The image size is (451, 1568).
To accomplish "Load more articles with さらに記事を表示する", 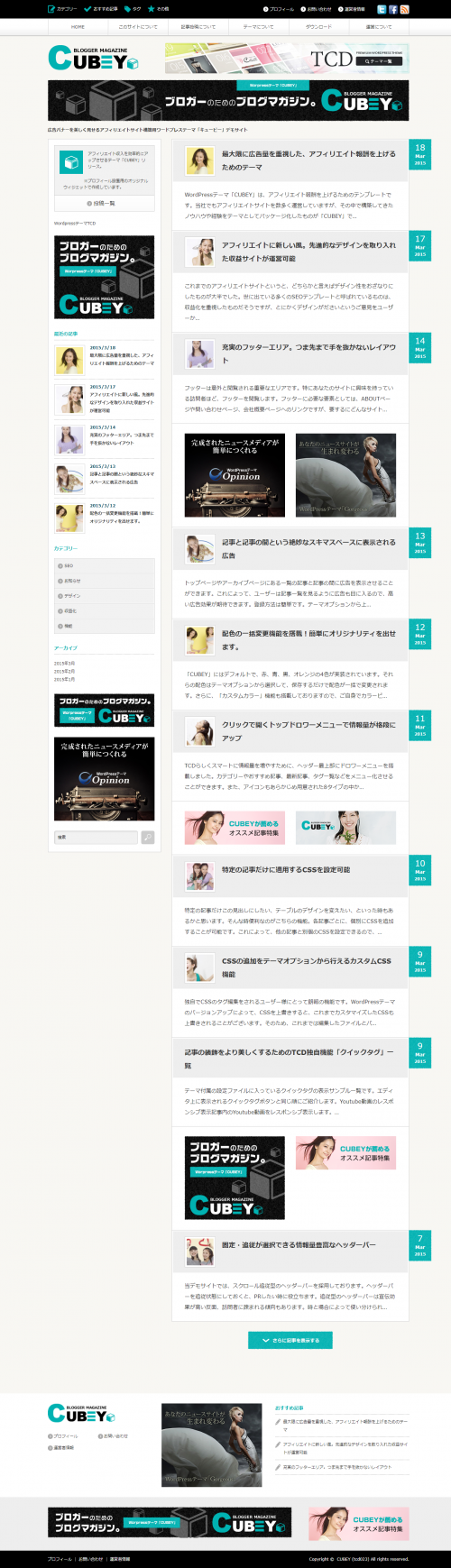I will [290, 1341].
